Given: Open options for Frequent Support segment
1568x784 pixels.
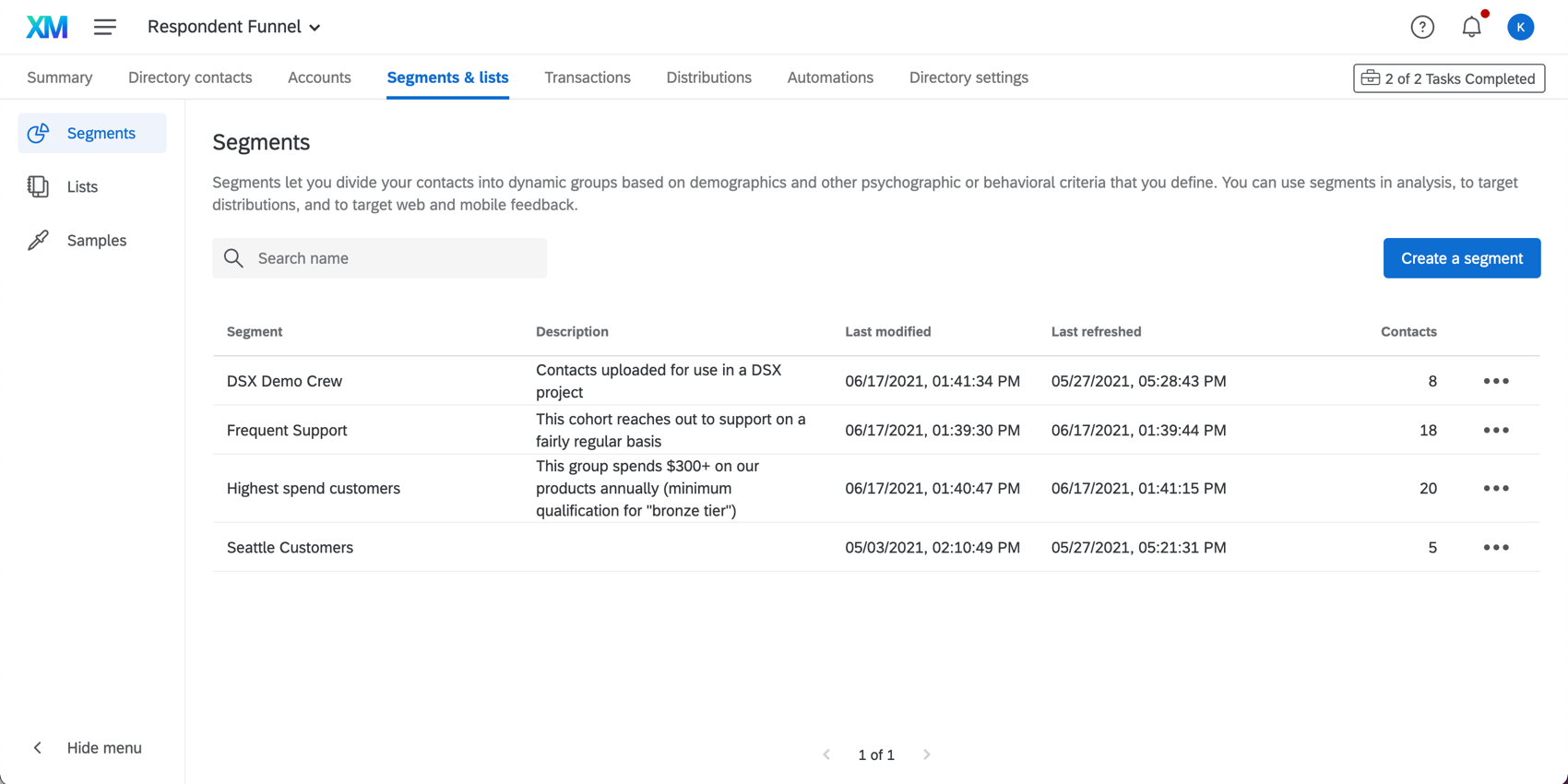Looking at the screenshot, I should (x=1496, y=430).
